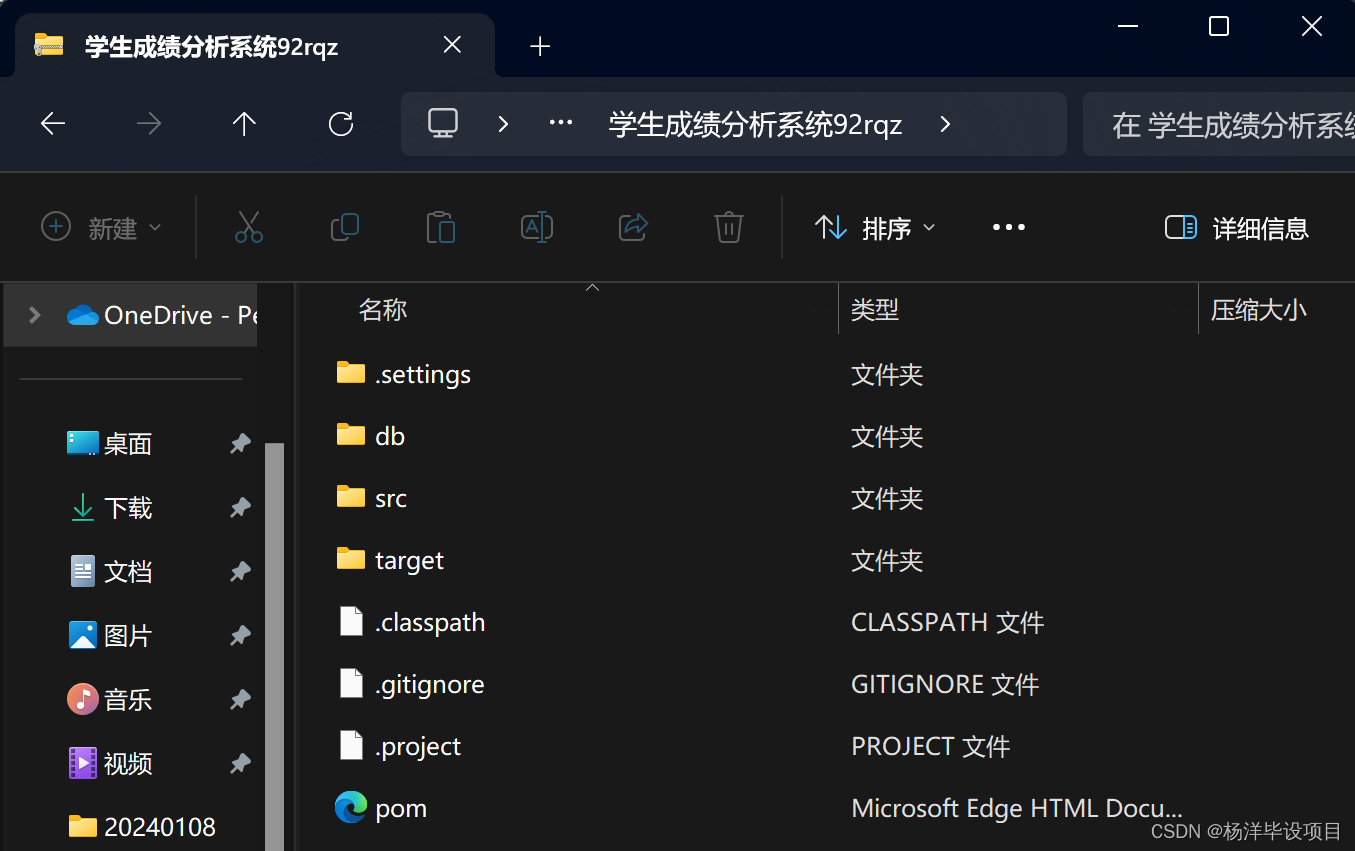This screenshot has width=1355, height=851.
Task: Click the Share icon
Action: 633,228
